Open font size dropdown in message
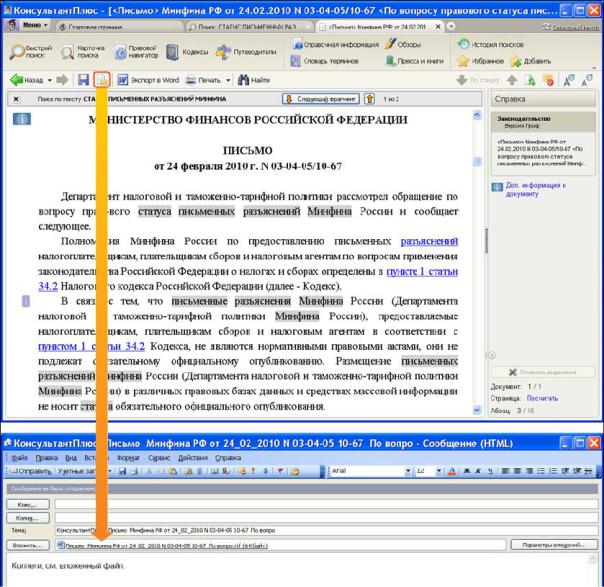Screen dimensions: 604x587 pos(438,471)
